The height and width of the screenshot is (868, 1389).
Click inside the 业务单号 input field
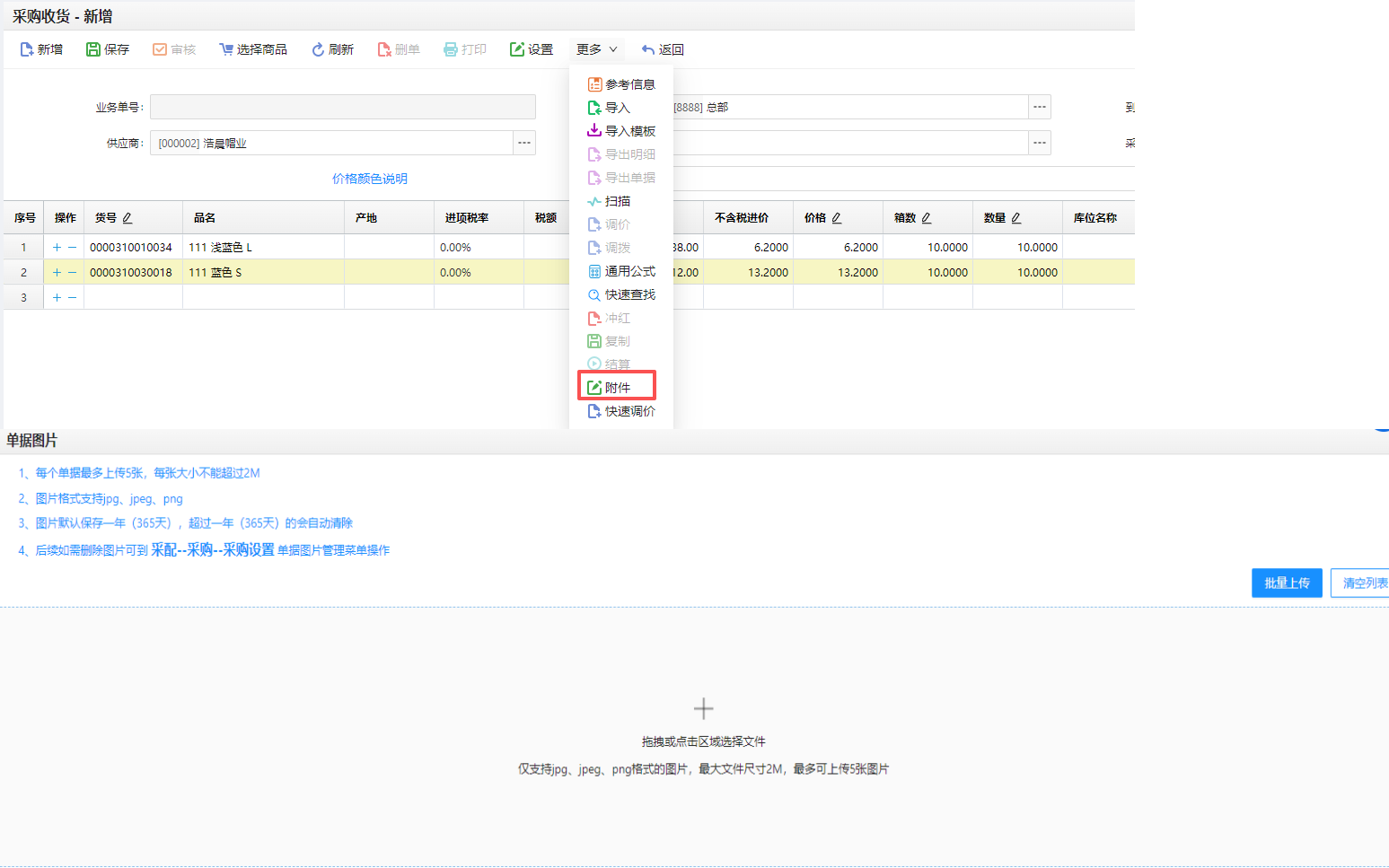click(x=343, y=107)
